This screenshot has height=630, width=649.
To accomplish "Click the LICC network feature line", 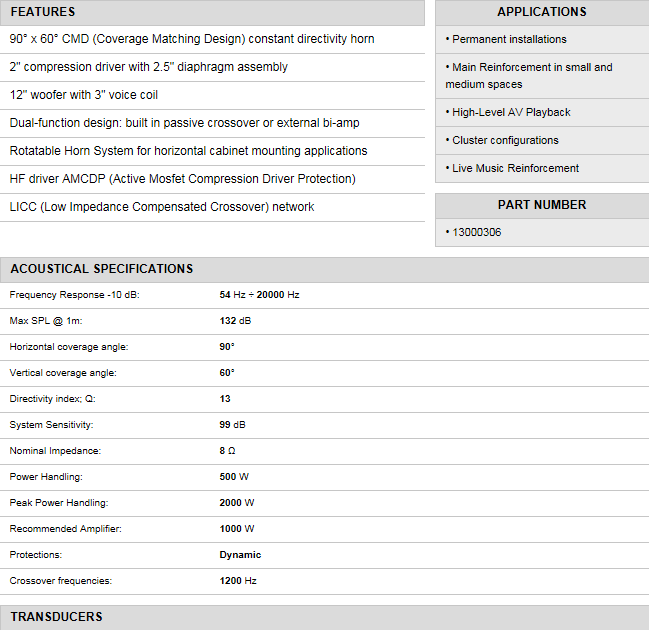I will (162, 207).
